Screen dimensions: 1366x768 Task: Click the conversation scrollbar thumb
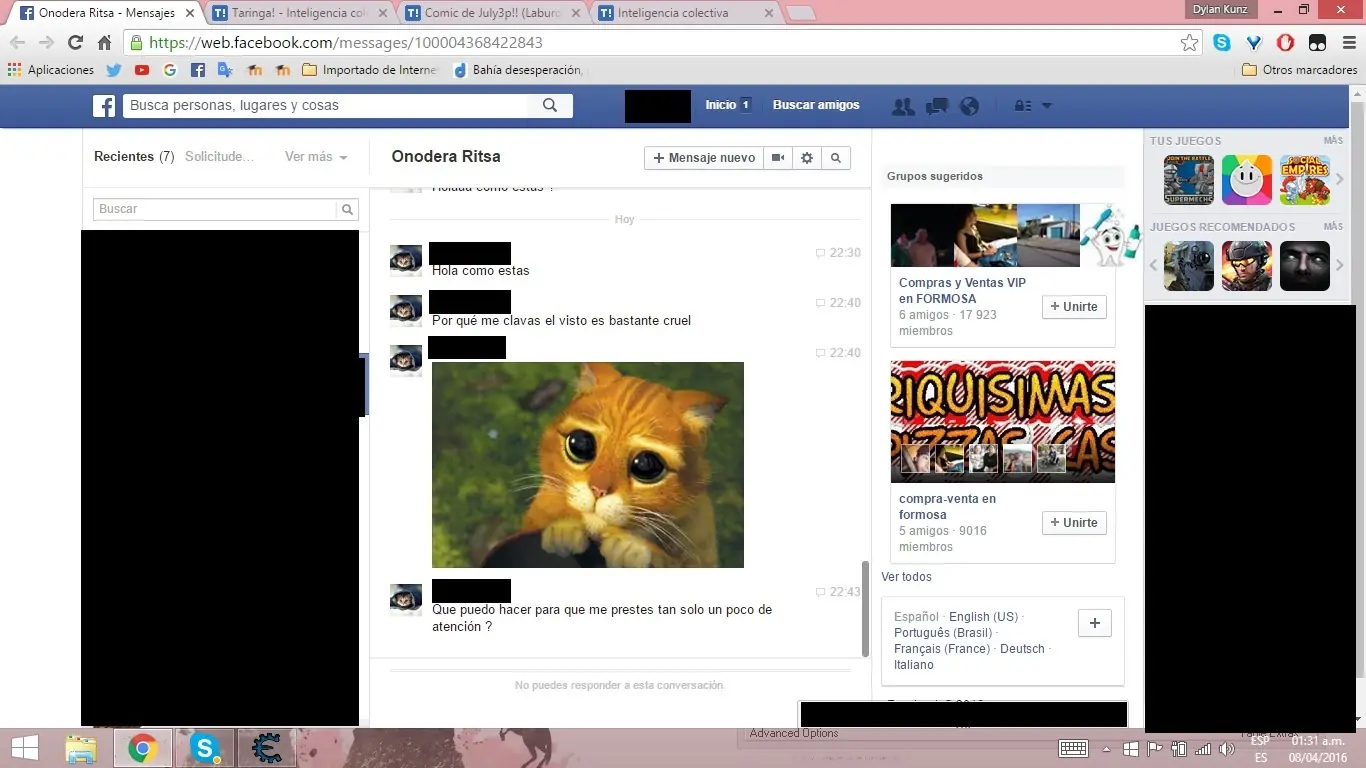click(866, 608)
